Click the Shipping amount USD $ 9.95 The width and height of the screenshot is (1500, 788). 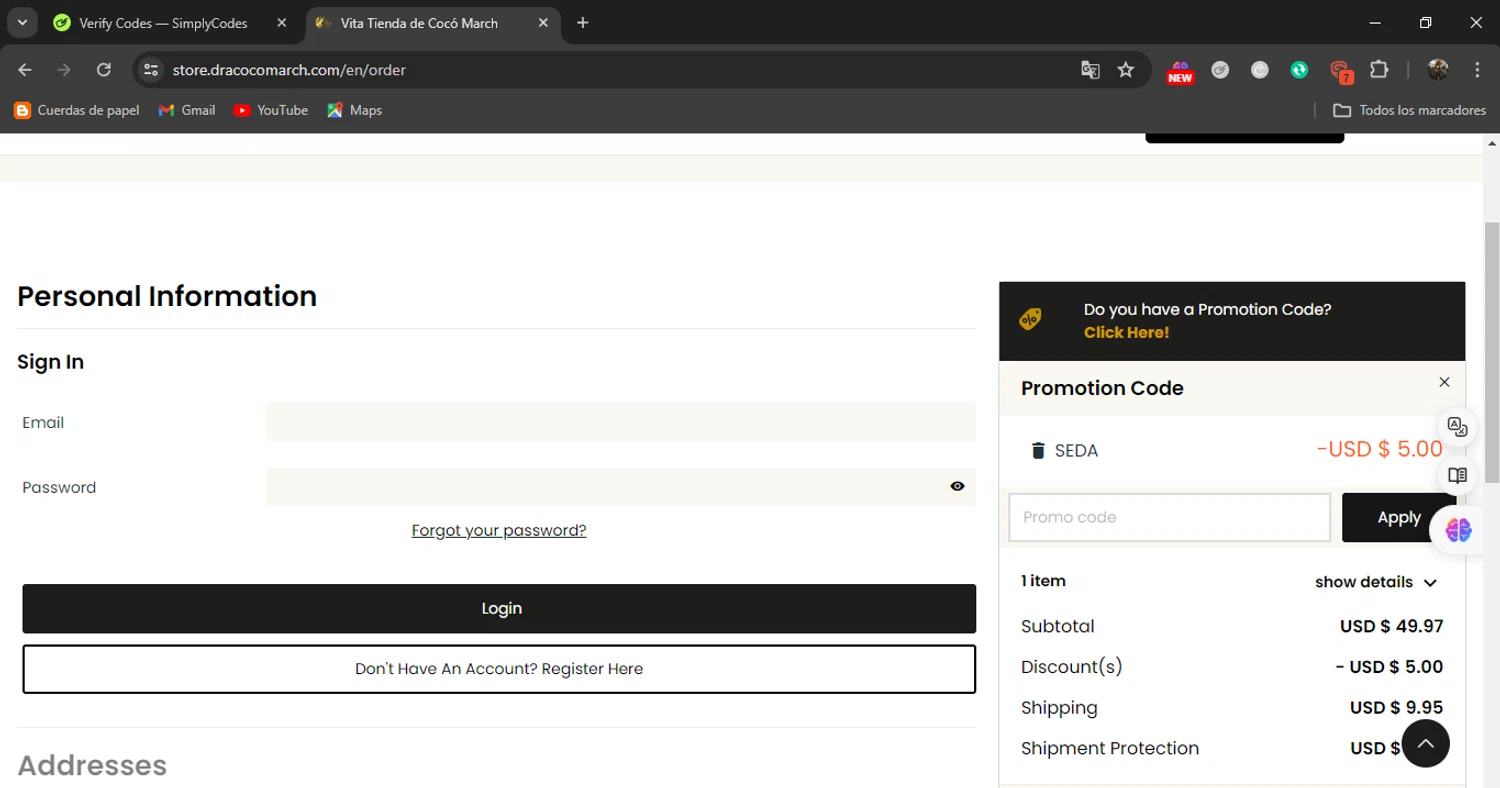tap(1396, 708)
